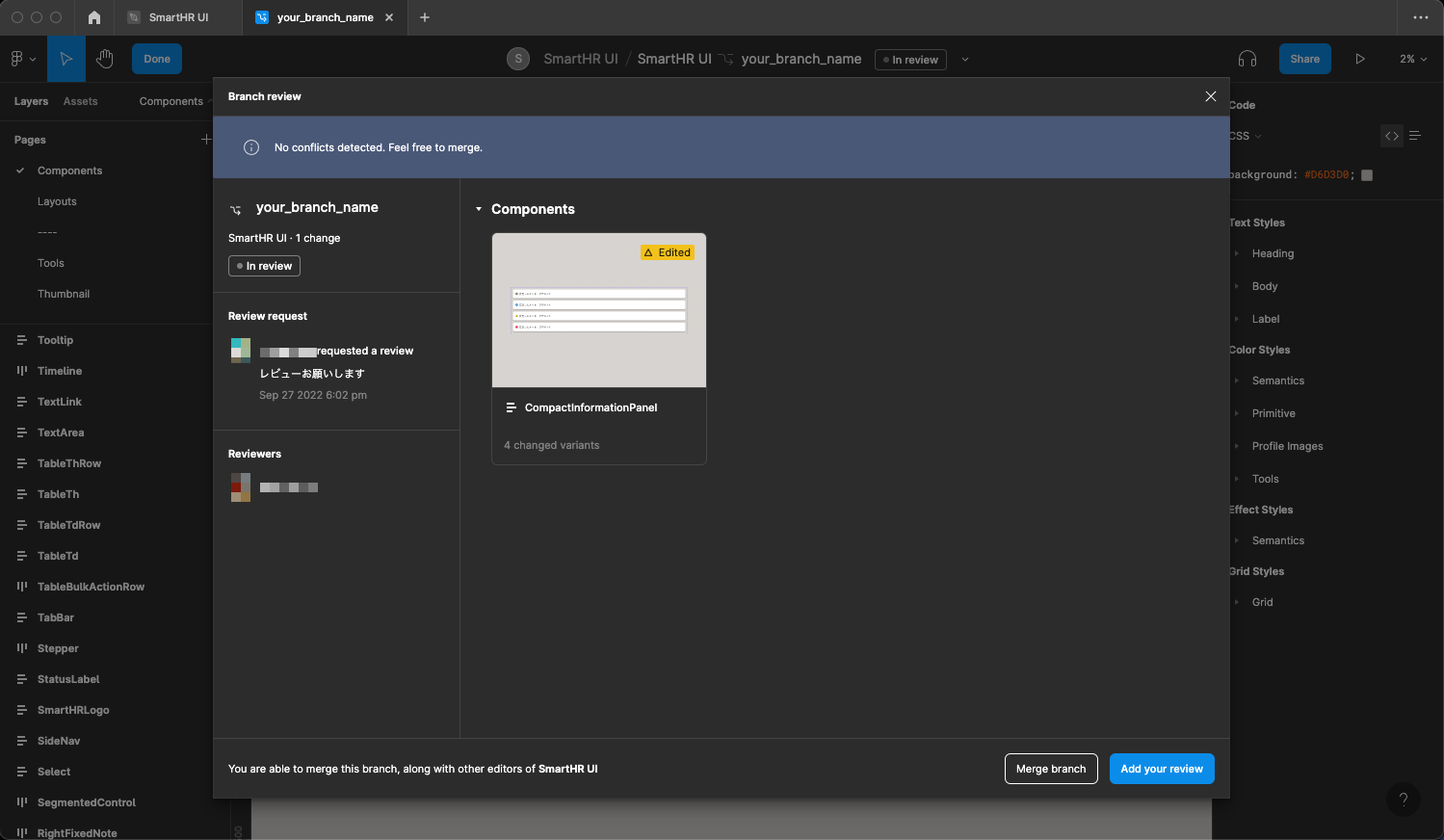Open the zoom level 2% dropdown
Image resolution: width=1444 pixels, height=840 pixels.
(x=1412, y=59)
